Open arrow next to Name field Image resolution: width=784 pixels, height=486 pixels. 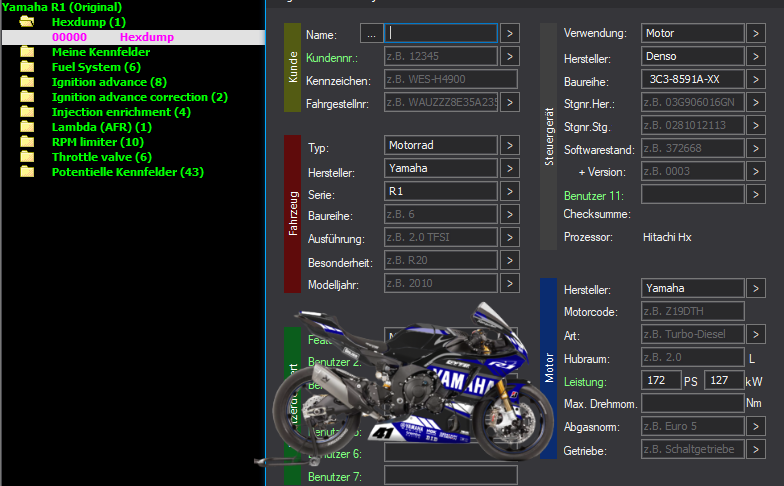coord(510,34)
